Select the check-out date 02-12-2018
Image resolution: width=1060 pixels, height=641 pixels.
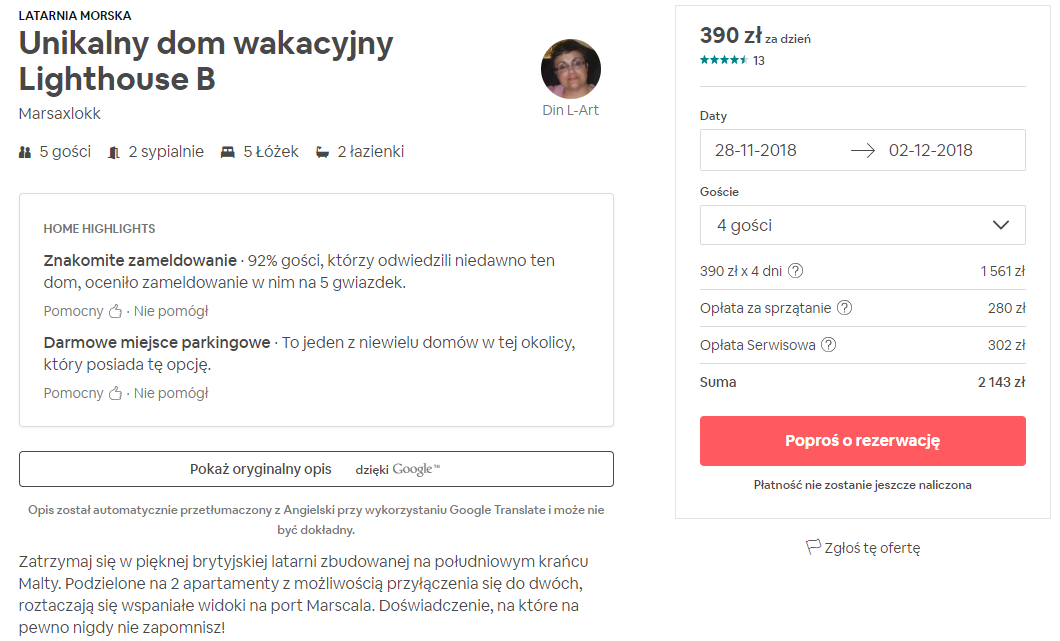click(930, 150)
